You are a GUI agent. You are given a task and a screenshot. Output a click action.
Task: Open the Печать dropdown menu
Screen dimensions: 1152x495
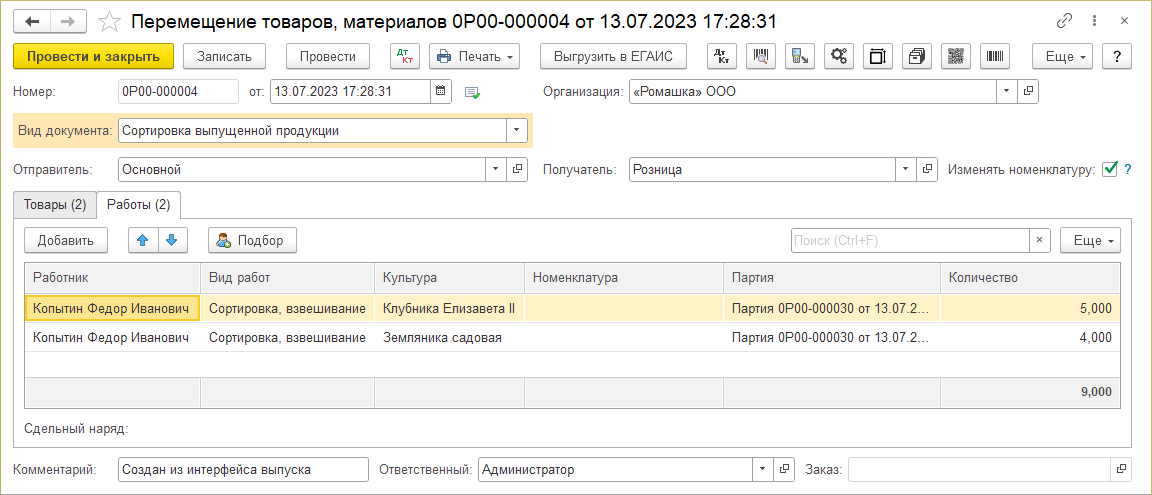click(x=474, y=57)
